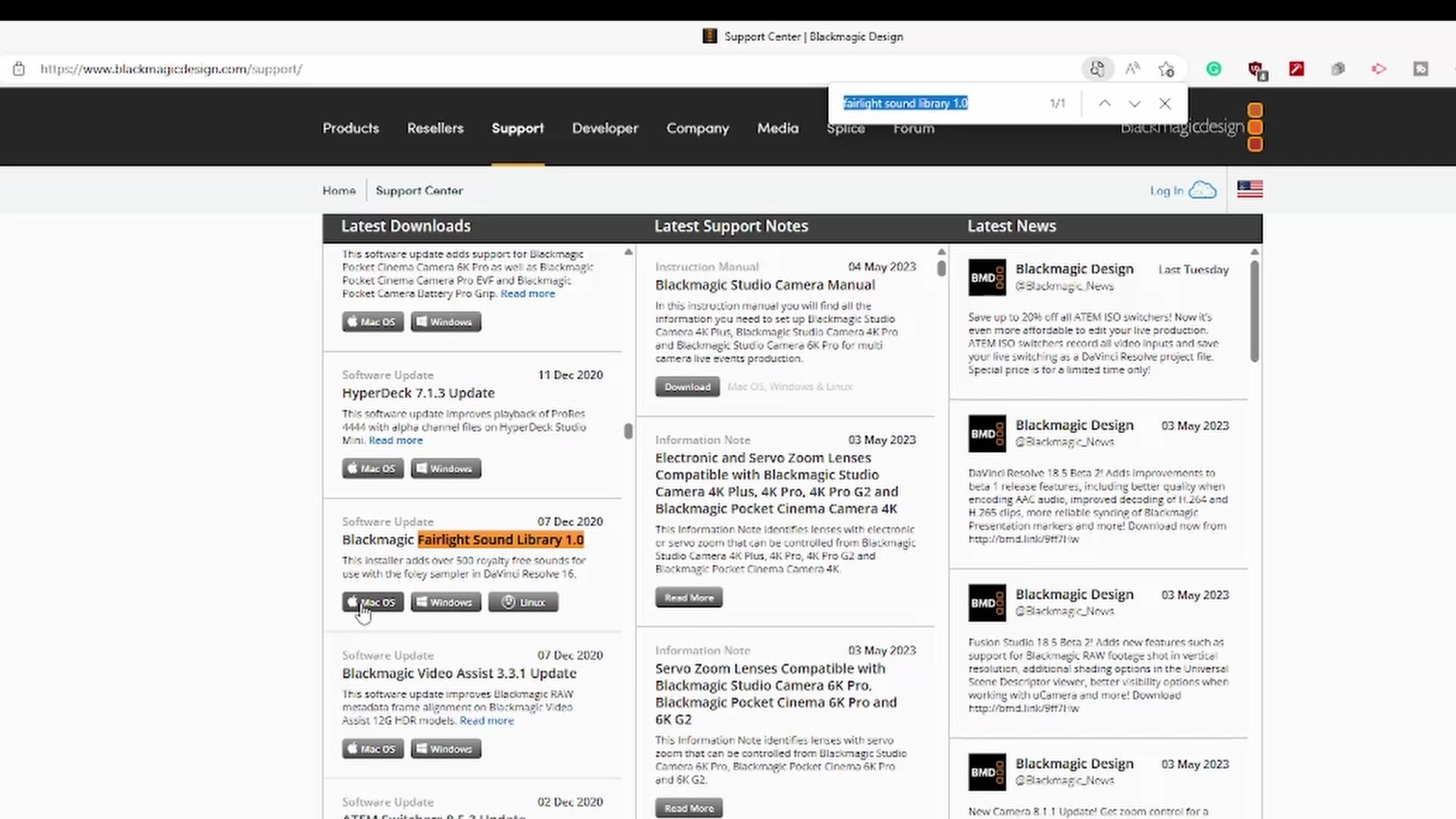Viewport: 1456px width, 819px height.
Task: Go to previous find result arrow
Action: pos(1104,103)
